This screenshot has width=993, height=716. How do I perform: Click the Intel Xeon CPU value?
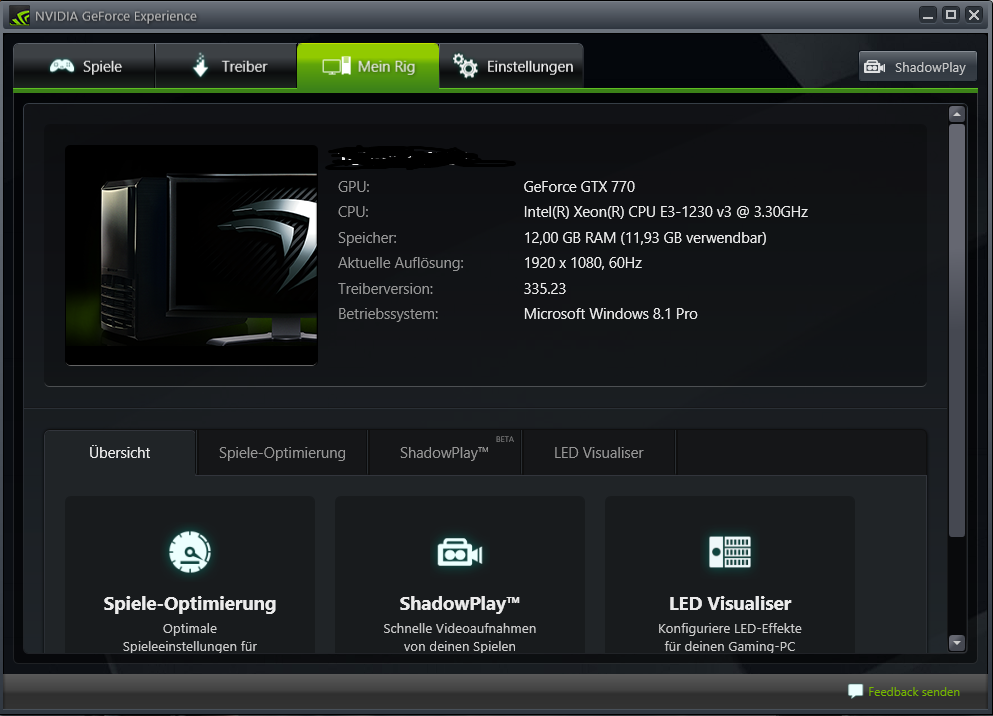pyautogui.click(x=666, y=212)
